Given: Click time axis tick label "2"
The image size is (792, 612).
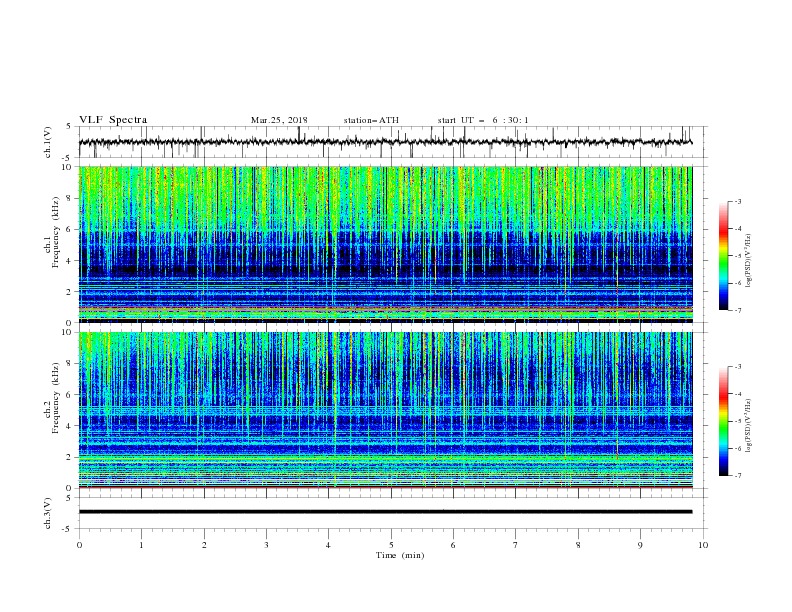Looking at the screenshot, I should 204,545.
